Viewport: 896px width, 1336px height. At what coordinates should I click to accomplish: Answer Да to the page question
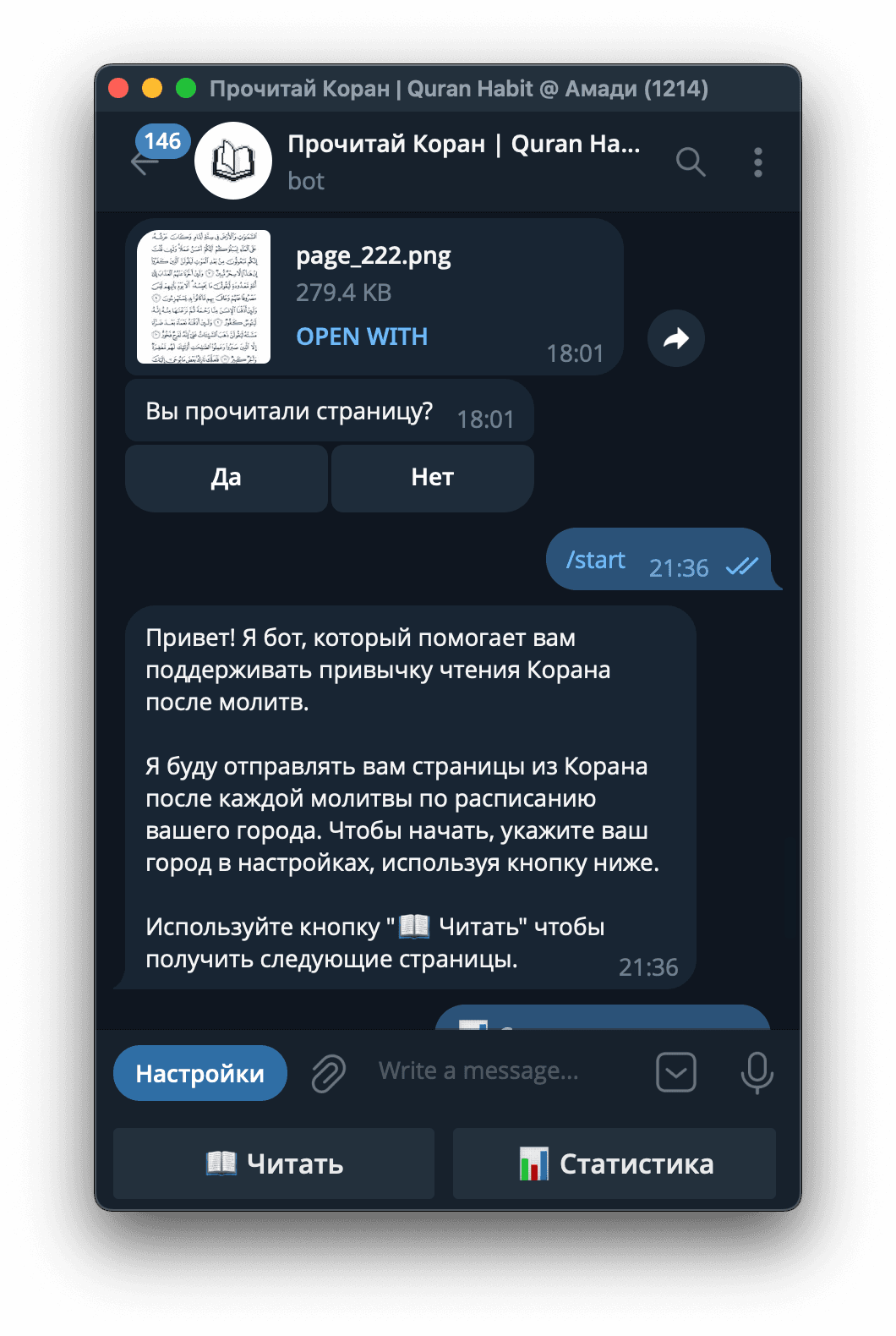coord(227,478)
